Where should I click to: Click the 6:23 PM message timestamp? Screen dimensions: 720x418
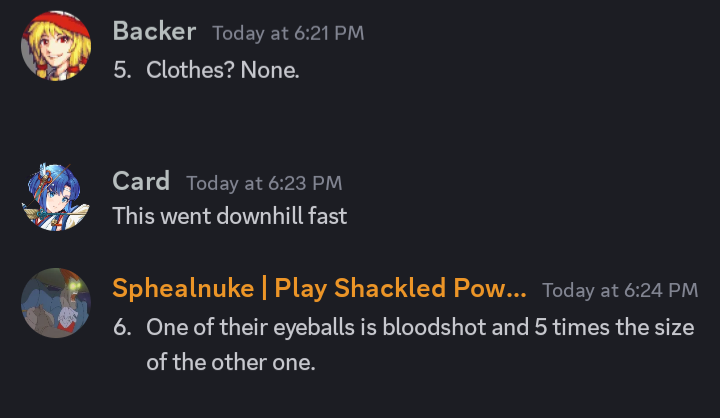pos(264,183)
